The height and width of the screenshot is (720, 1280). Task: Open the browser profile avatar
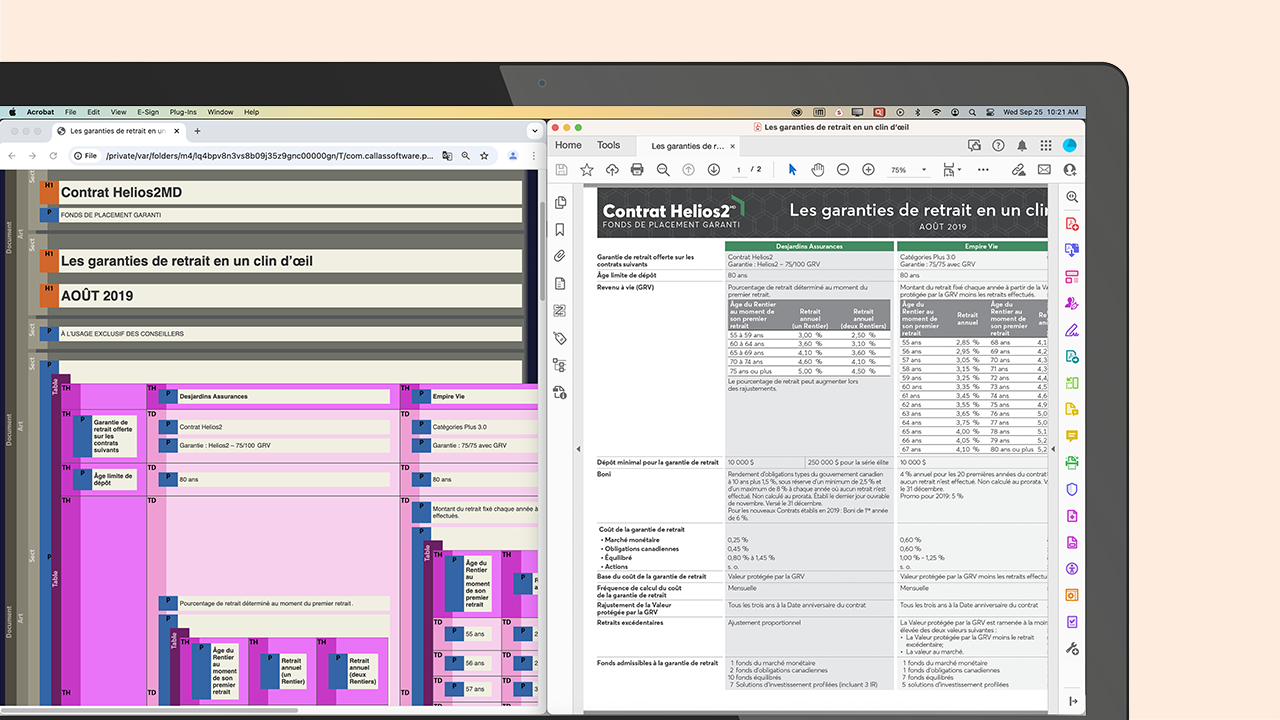pyautogui.click(x=513, y=156)
